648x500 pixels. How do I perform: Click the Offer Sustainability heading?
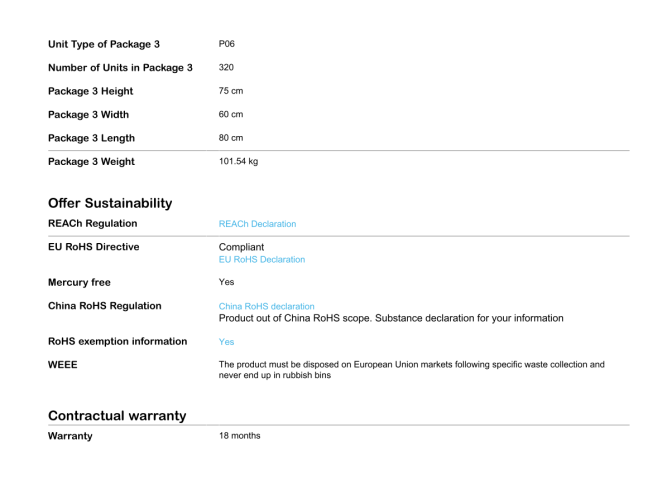coord(110,203)
